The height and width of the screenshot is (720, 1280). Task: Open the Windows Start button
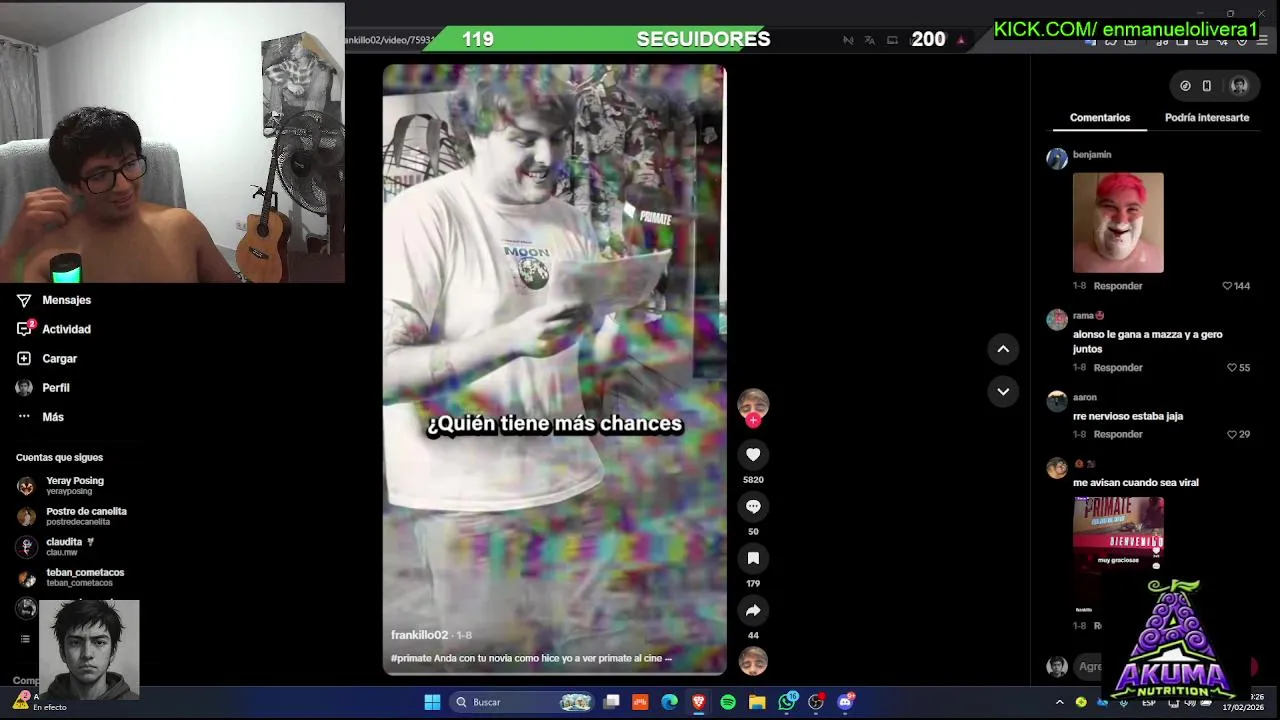pyautogui.click(x=432, y=702)
